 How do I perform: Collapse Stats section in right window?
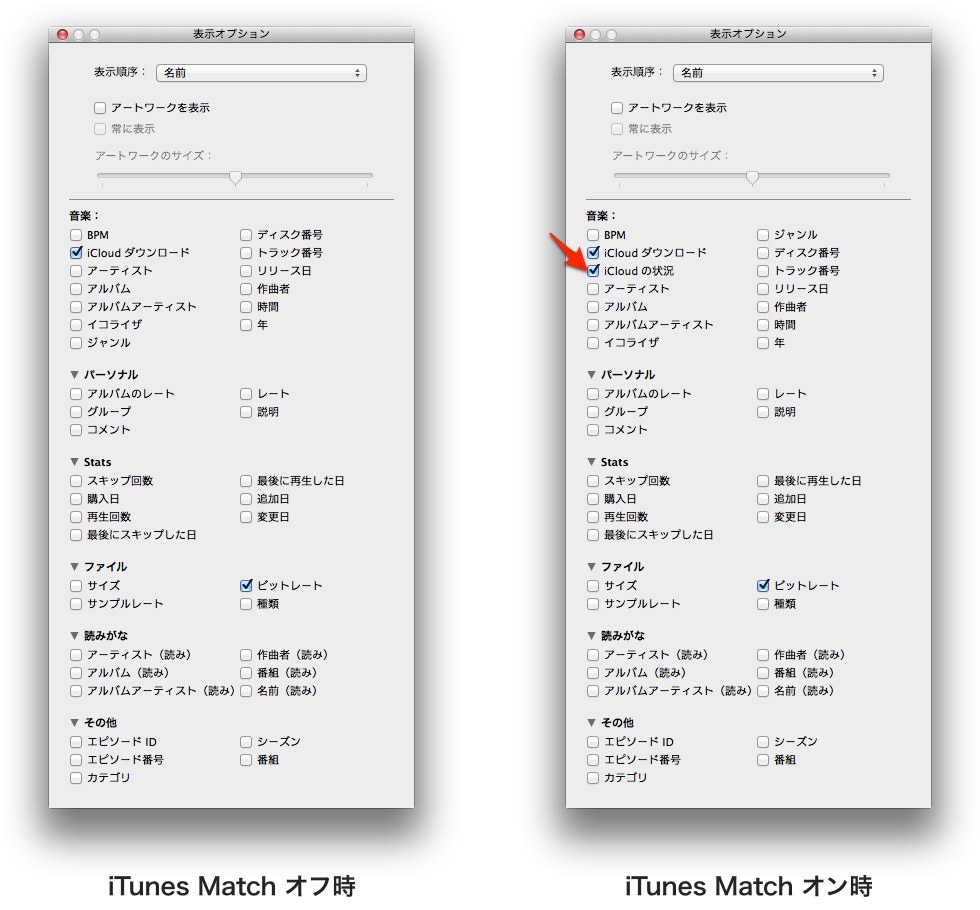pyautogui.click(x=591, y=462)
